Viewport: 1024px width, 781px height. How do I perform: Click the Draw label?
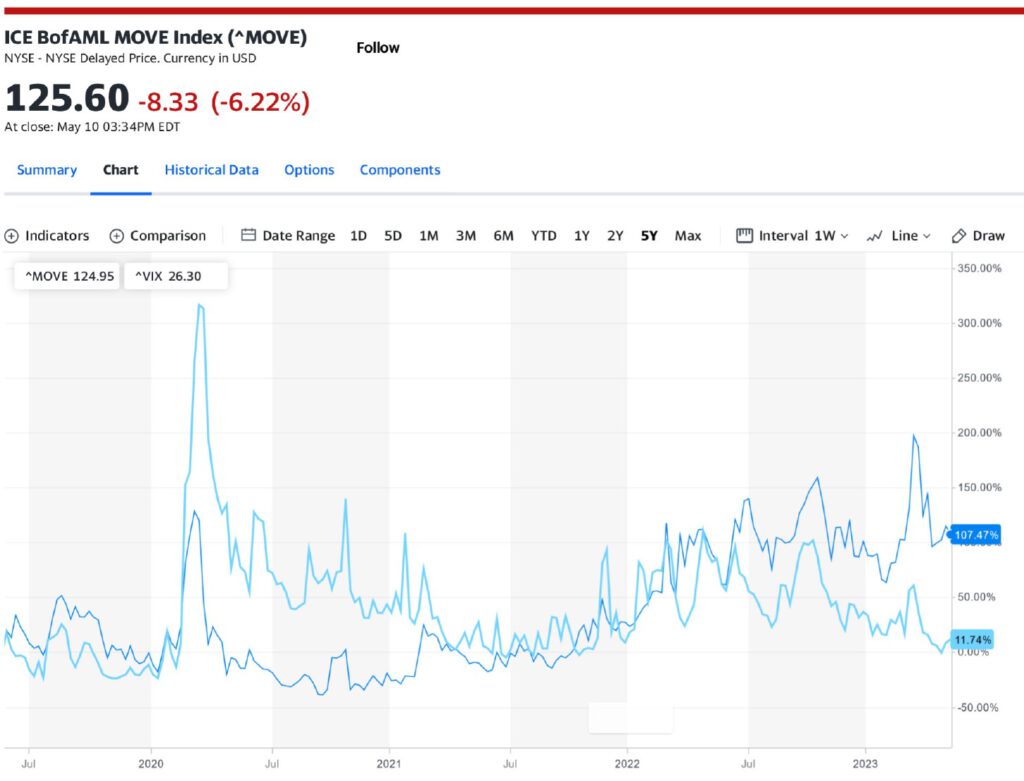(x=989, y=236)
